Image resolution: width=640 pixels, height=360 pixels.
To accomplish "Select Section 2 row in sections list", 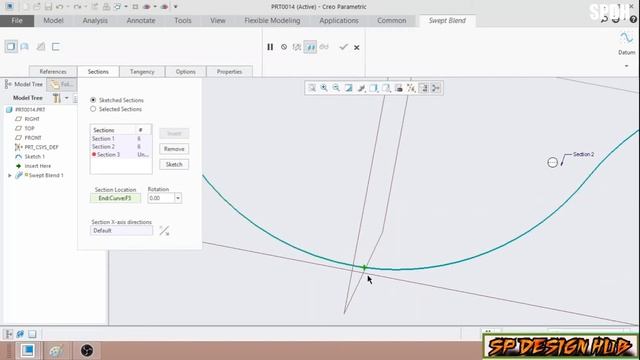I will 121,147.
